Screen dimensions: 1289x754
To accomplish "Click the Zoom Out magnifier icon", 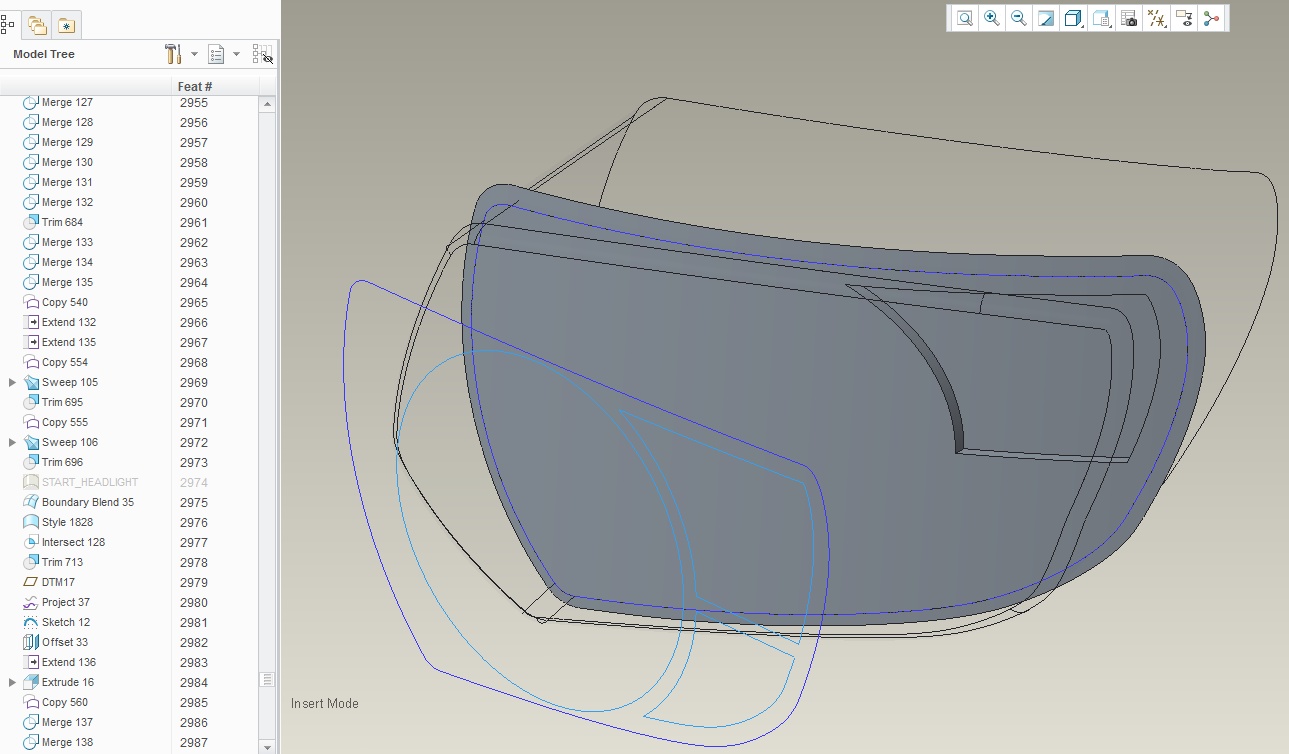I will (1019, 18).
